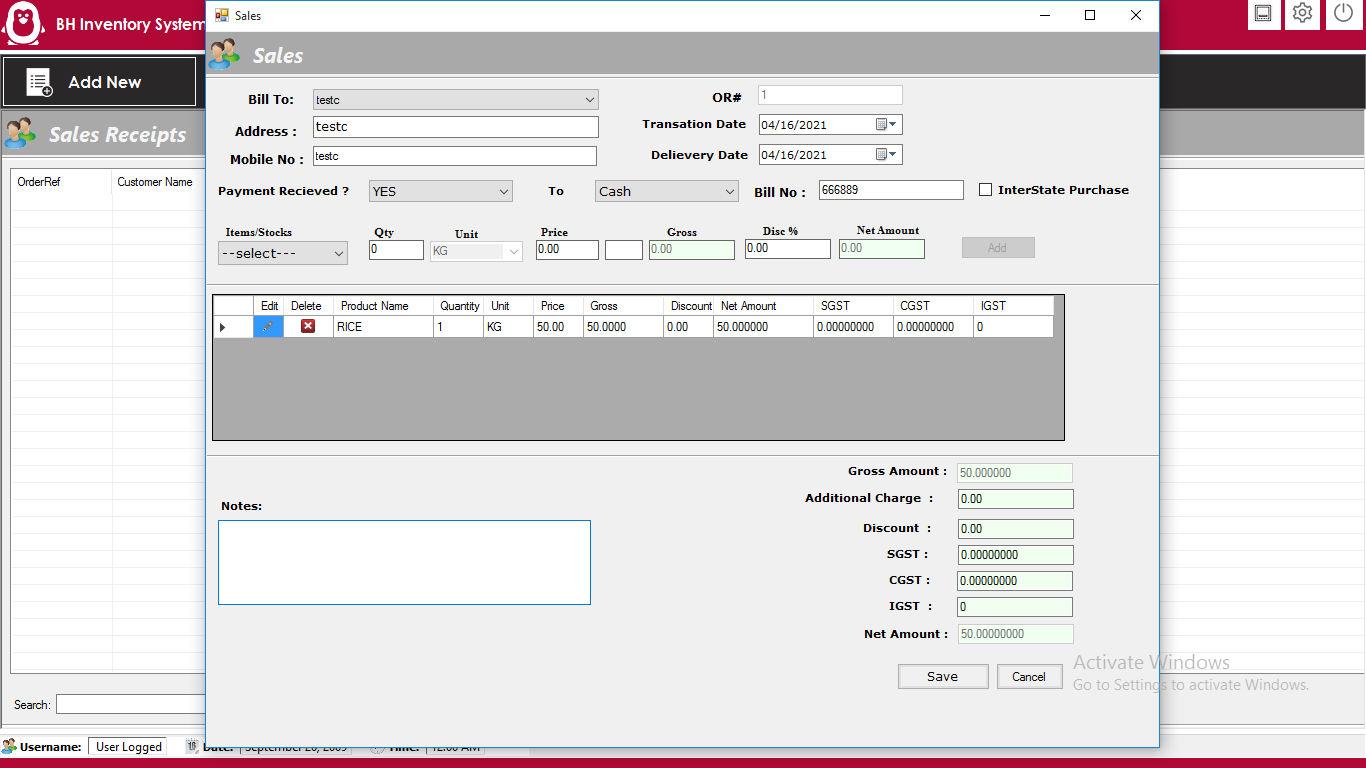The image size is (1366, 768).
Task: Click the Settings gear icon
Action: [1301, 14]
